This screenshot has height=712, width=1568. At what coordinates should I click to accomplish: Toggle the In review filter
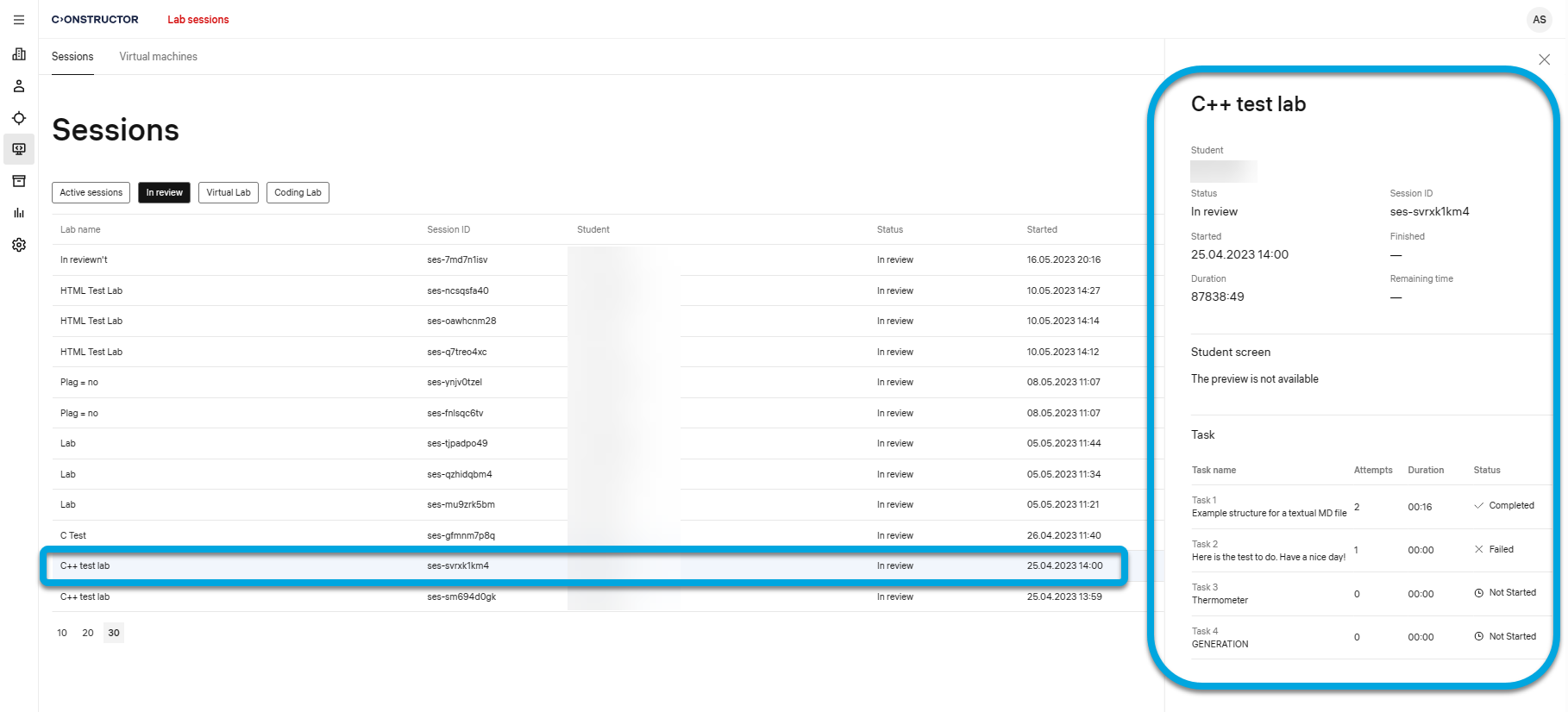(x=164, y=193)
